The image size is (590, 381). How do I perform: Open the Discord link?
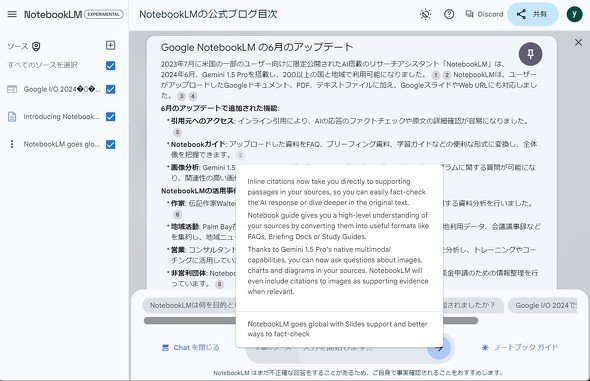tap(484, 14)
